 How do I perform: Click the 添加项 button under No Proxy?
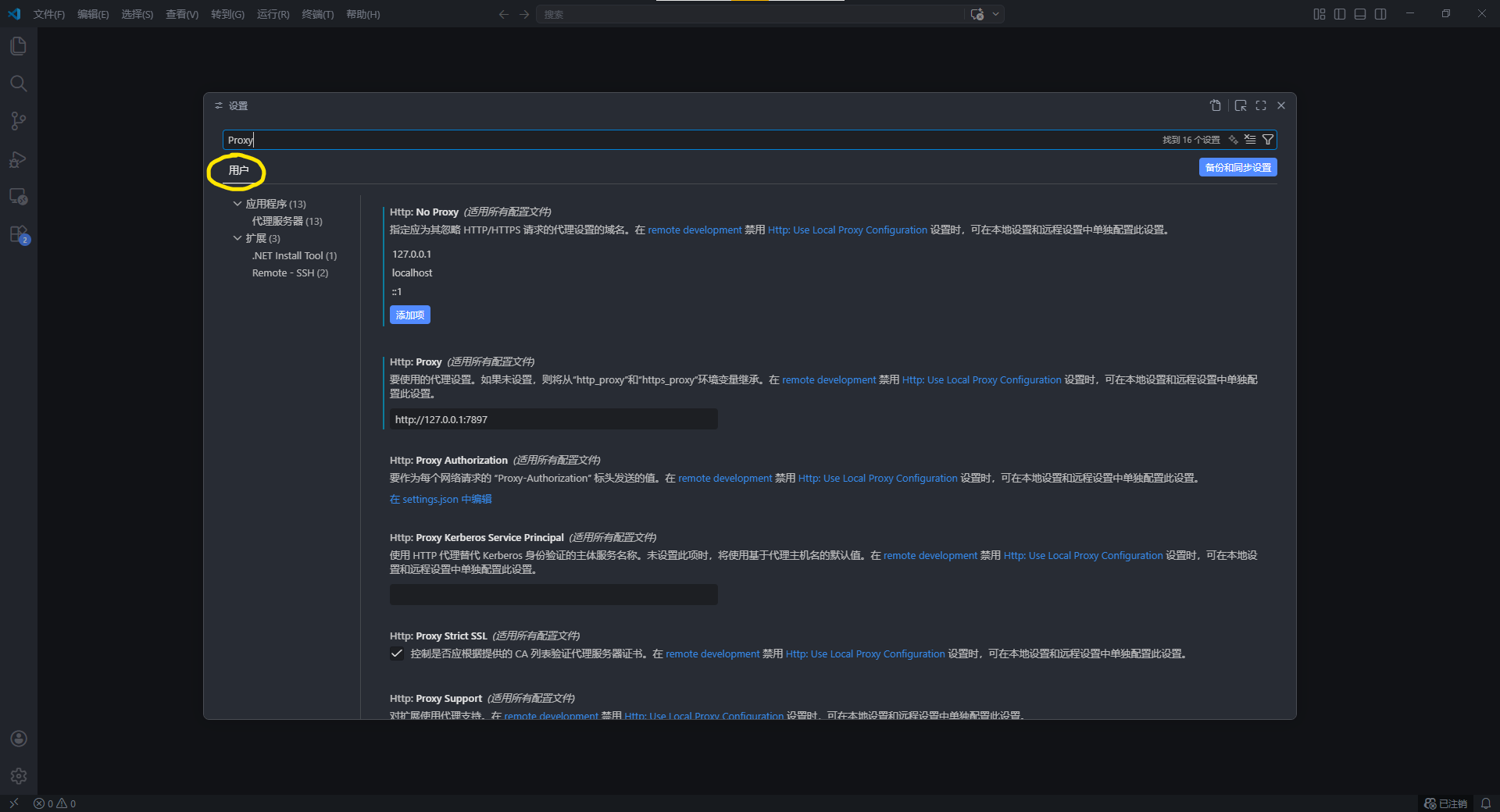[x=409, y=315]
